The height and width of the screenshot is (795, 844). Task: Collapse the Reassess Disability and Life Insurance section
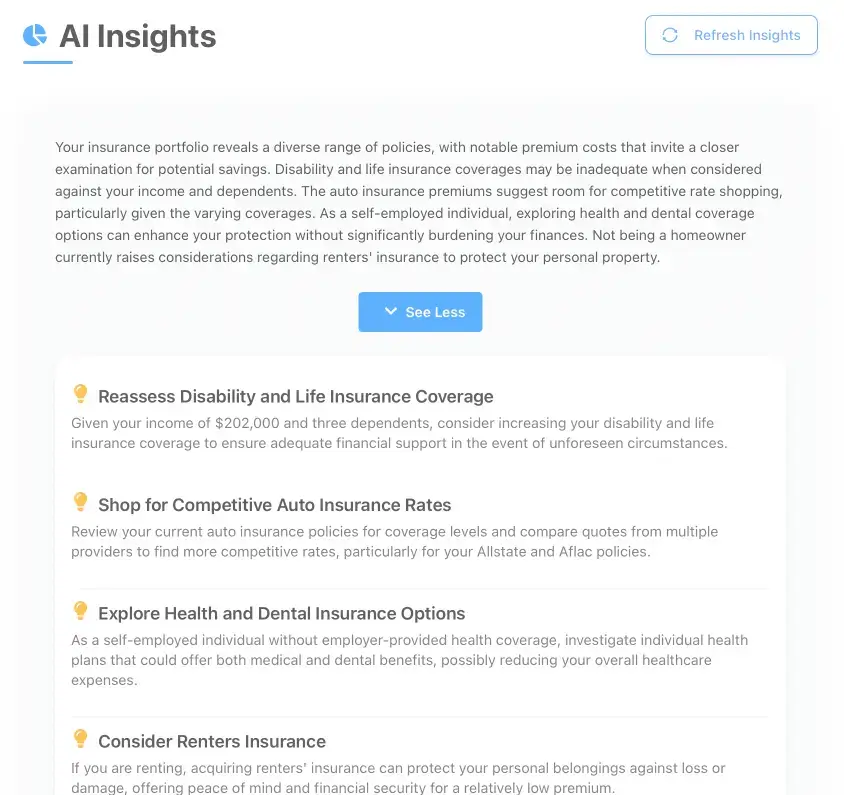tap(294, 396)
